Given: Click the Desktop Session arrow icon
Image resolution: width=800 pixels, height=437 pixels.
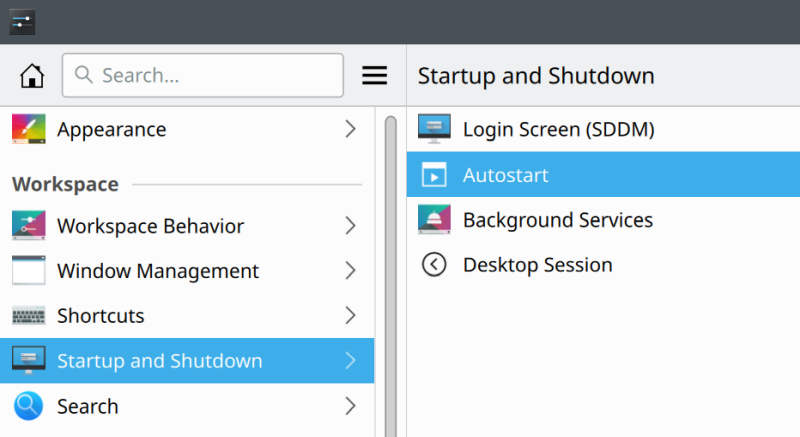Looking at the screenshot, I should (x=434, y=265).
